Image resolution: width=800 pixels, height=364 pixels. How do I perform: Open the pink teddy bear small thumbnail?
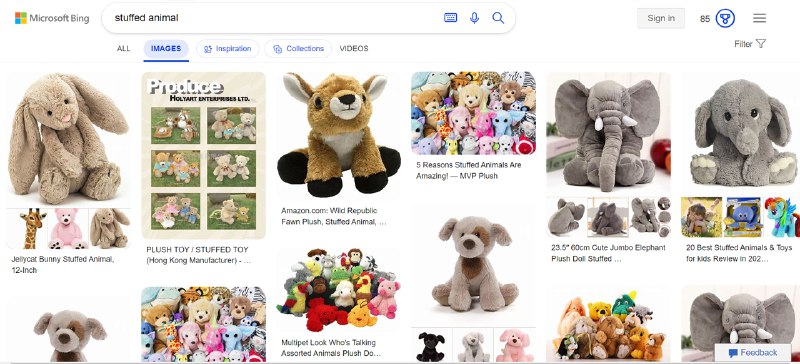(x=68, y=228)
